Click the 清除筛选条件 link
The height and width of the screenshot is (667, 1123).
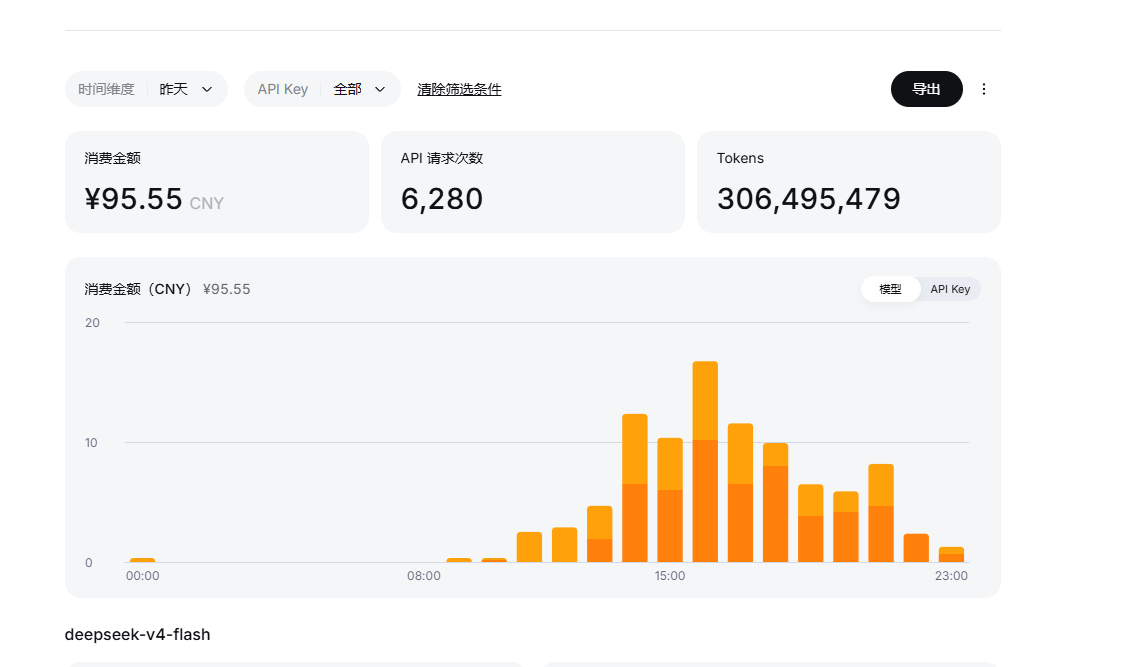[459, 90]
